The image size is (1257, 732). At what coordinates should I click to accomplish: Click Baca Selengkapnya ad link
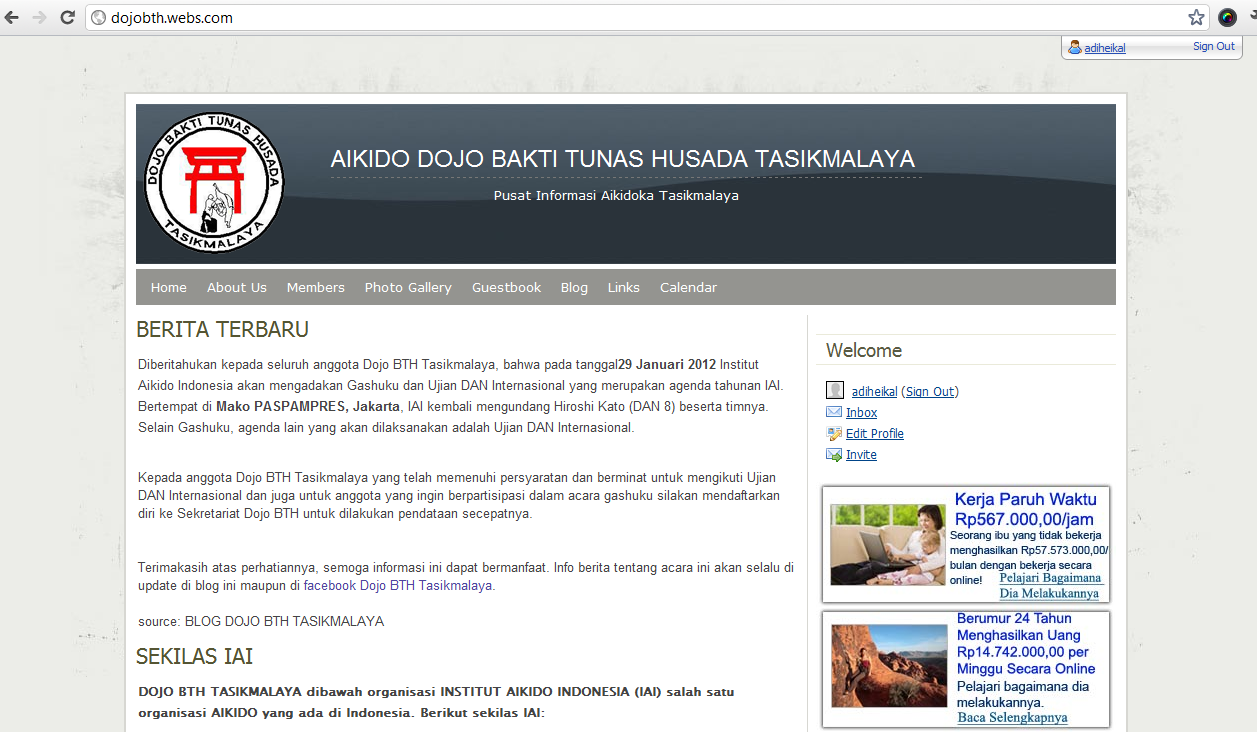point(1012,718)
